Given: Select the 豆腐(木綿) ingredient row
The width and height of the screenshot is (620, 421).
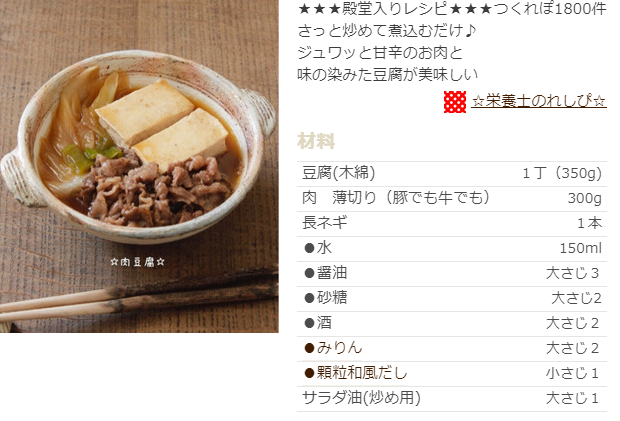Looking at the screenshot, I should (452, 174).
